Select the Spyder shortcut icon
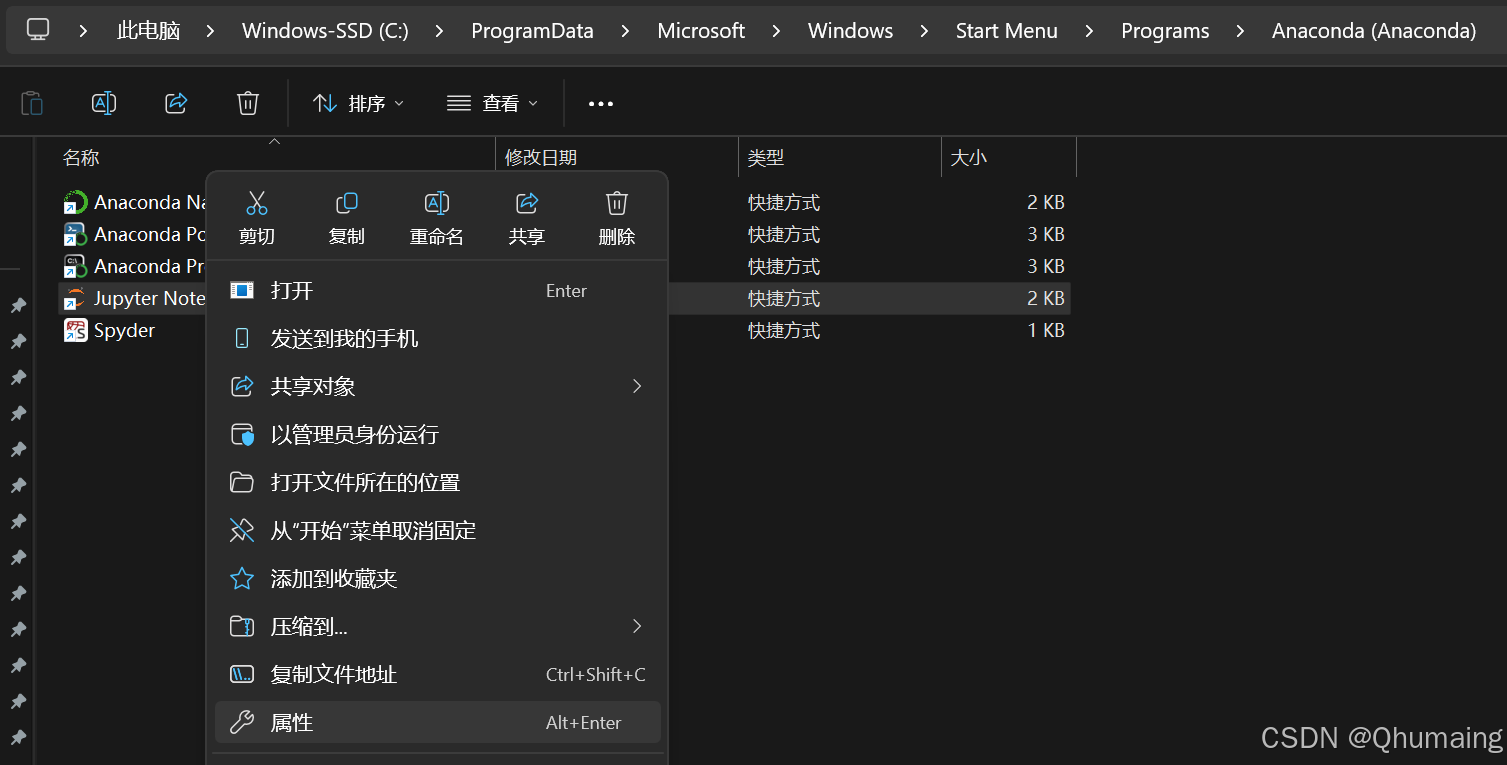This screenshot has width=1507, height=765. coord(76,330)
